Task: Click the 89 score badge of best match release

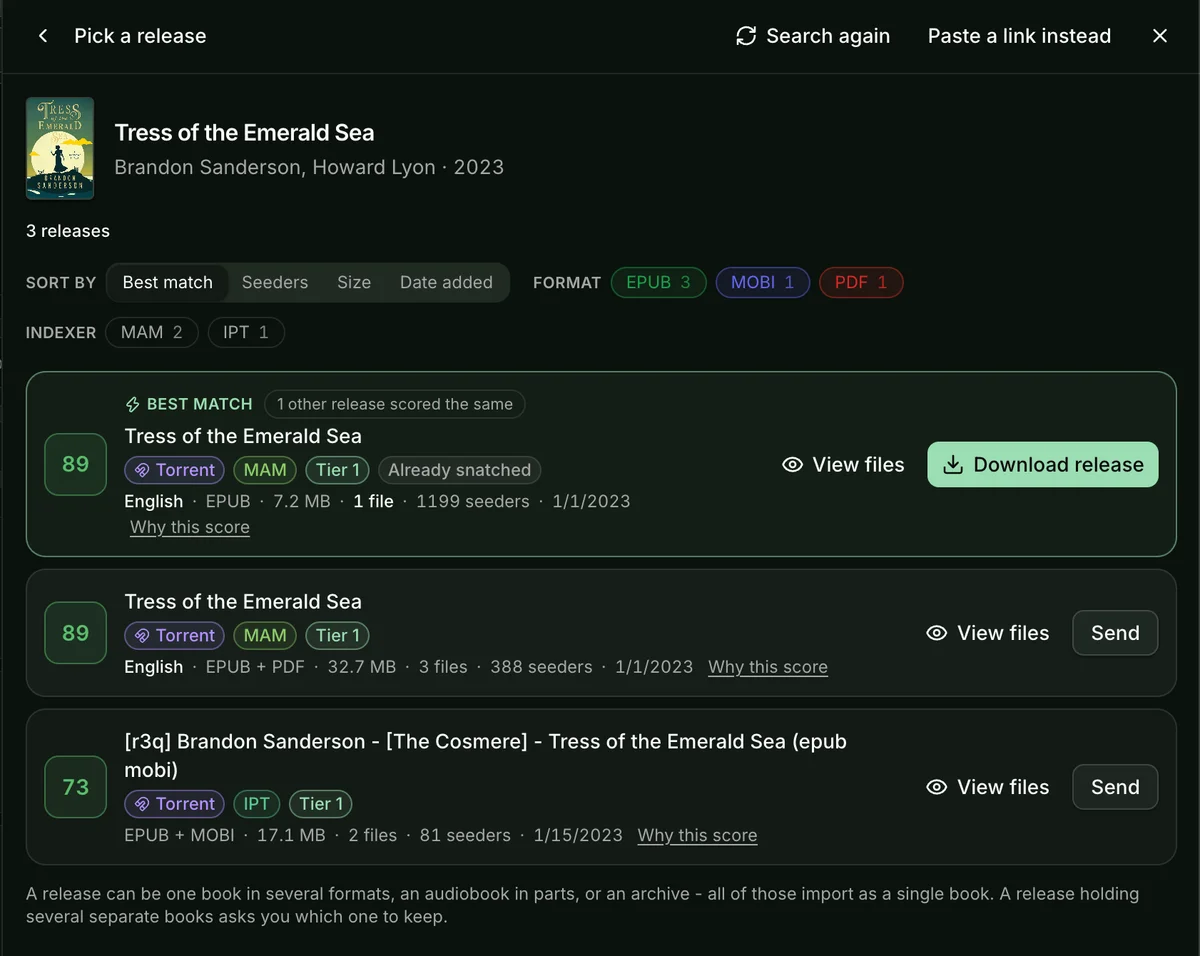Action: pos(76,464)
